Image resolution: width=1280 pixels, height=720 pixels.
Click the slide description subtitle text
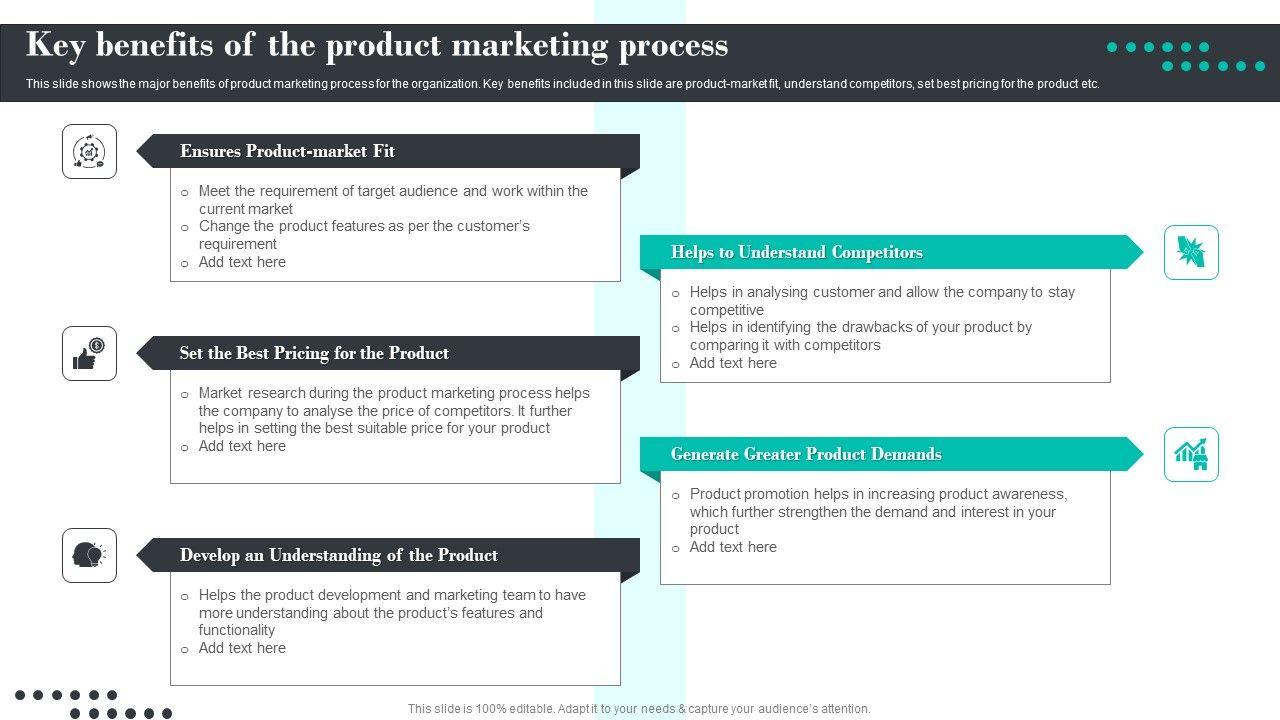[562, 84]
